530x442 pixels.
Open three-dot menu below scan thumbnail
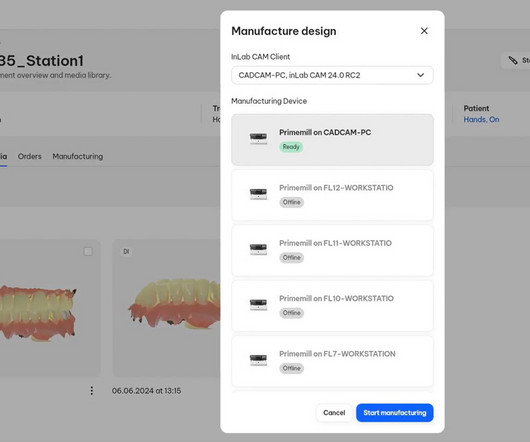click(x=92, y=391)
